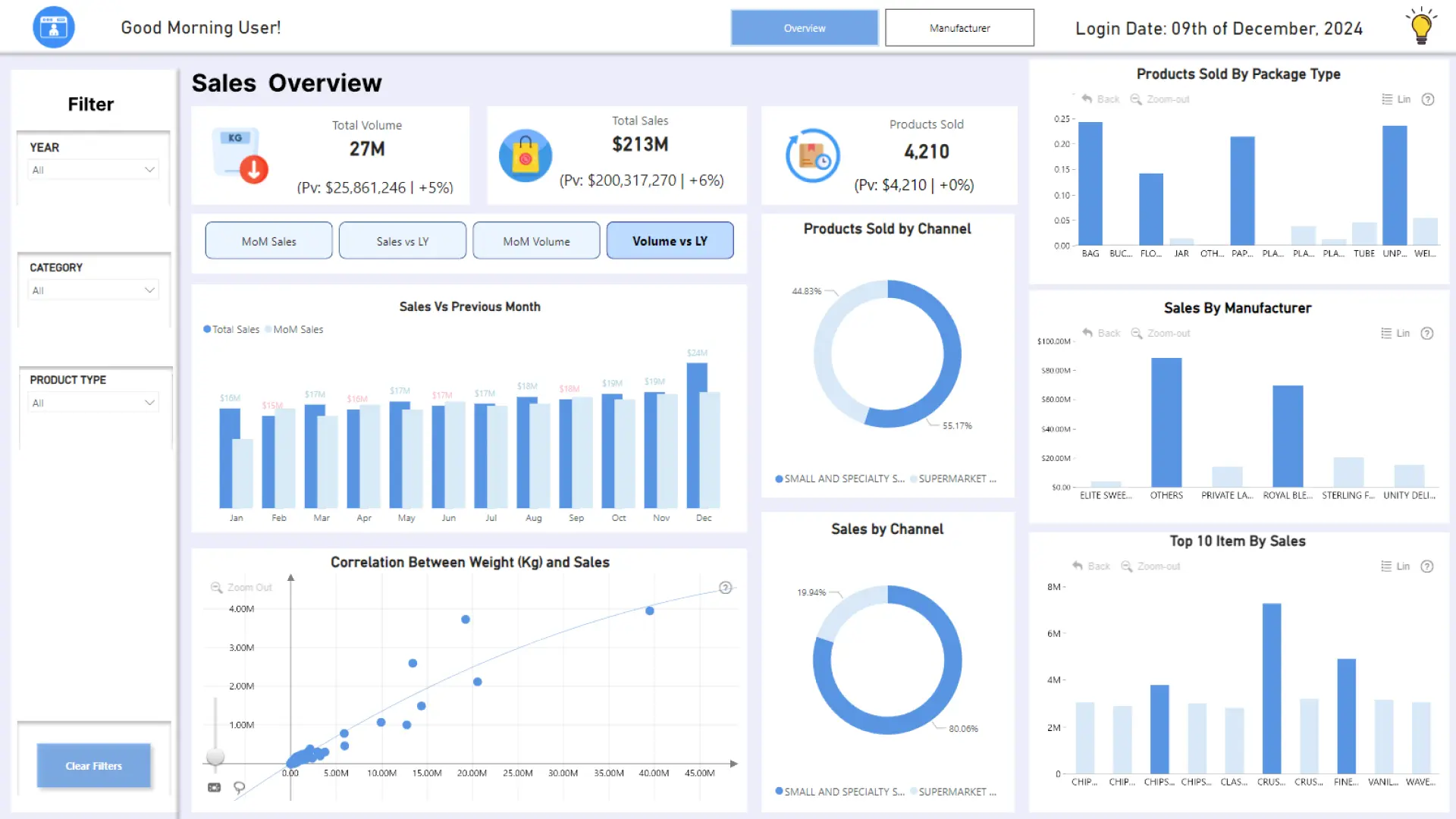Switch to the Overview page tab
This screenshot has width=1456, height=819.
click(805, 28)
